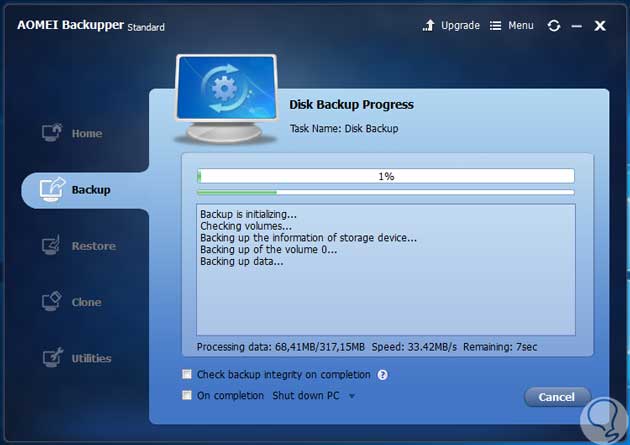Screen dimensions: 630x445
Task: Click the thin green sub-progress bar
Action: click(x=386, y=193)
